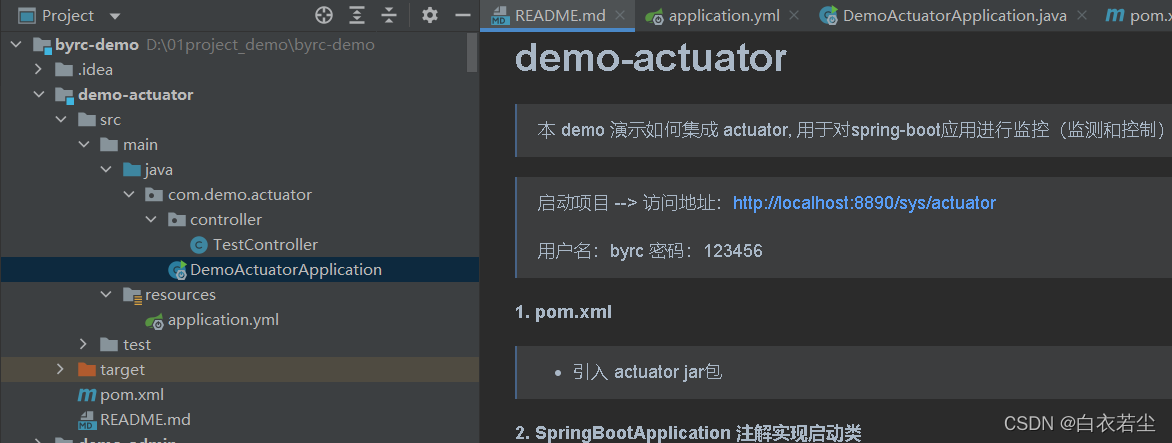Click the demo-actuator heading in preview
Viewport: 1172px width, 443px height.
(x=651, y=57)
